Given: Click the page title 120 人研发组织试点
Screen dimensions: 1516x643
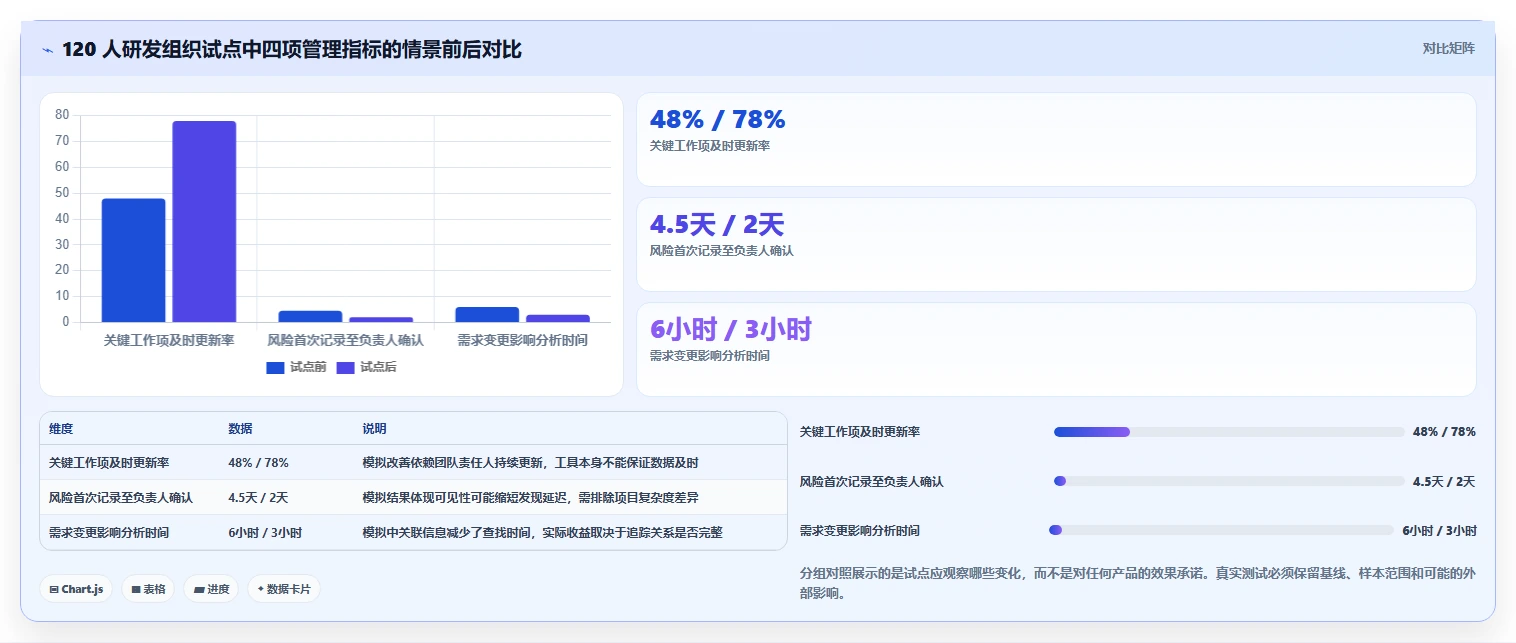Looking at the screenshot, I should pos(292,50).
